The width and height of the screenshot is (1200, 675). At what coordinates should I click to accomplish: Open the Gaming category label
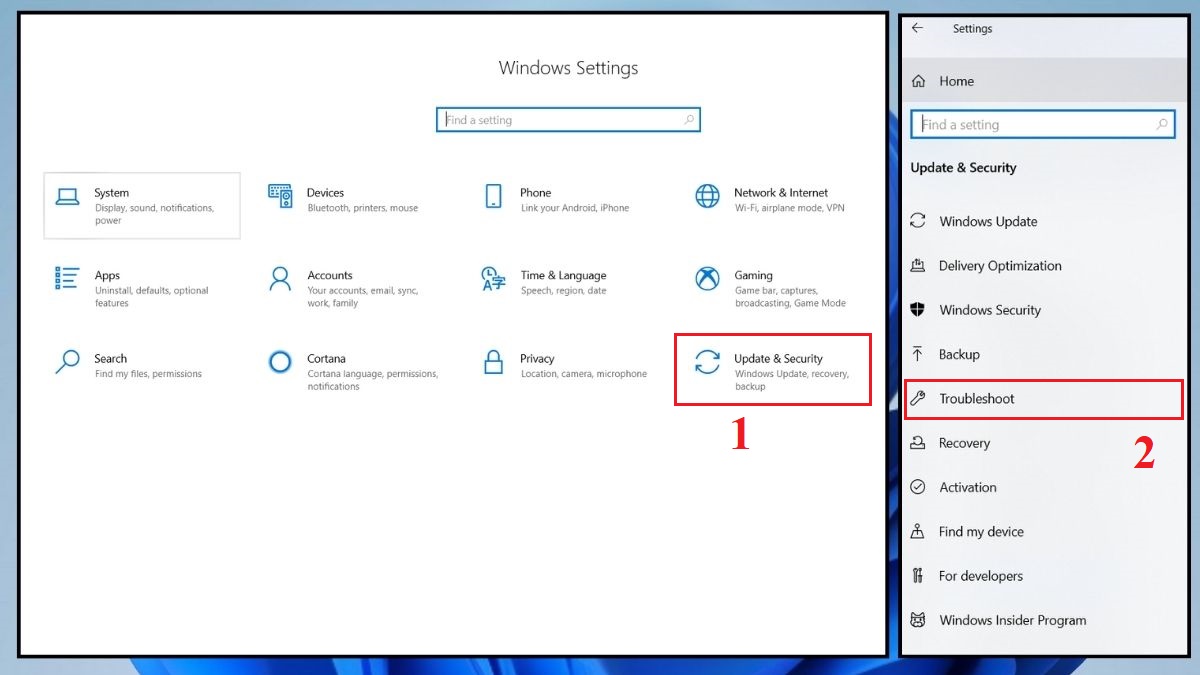tap(754, 276)
